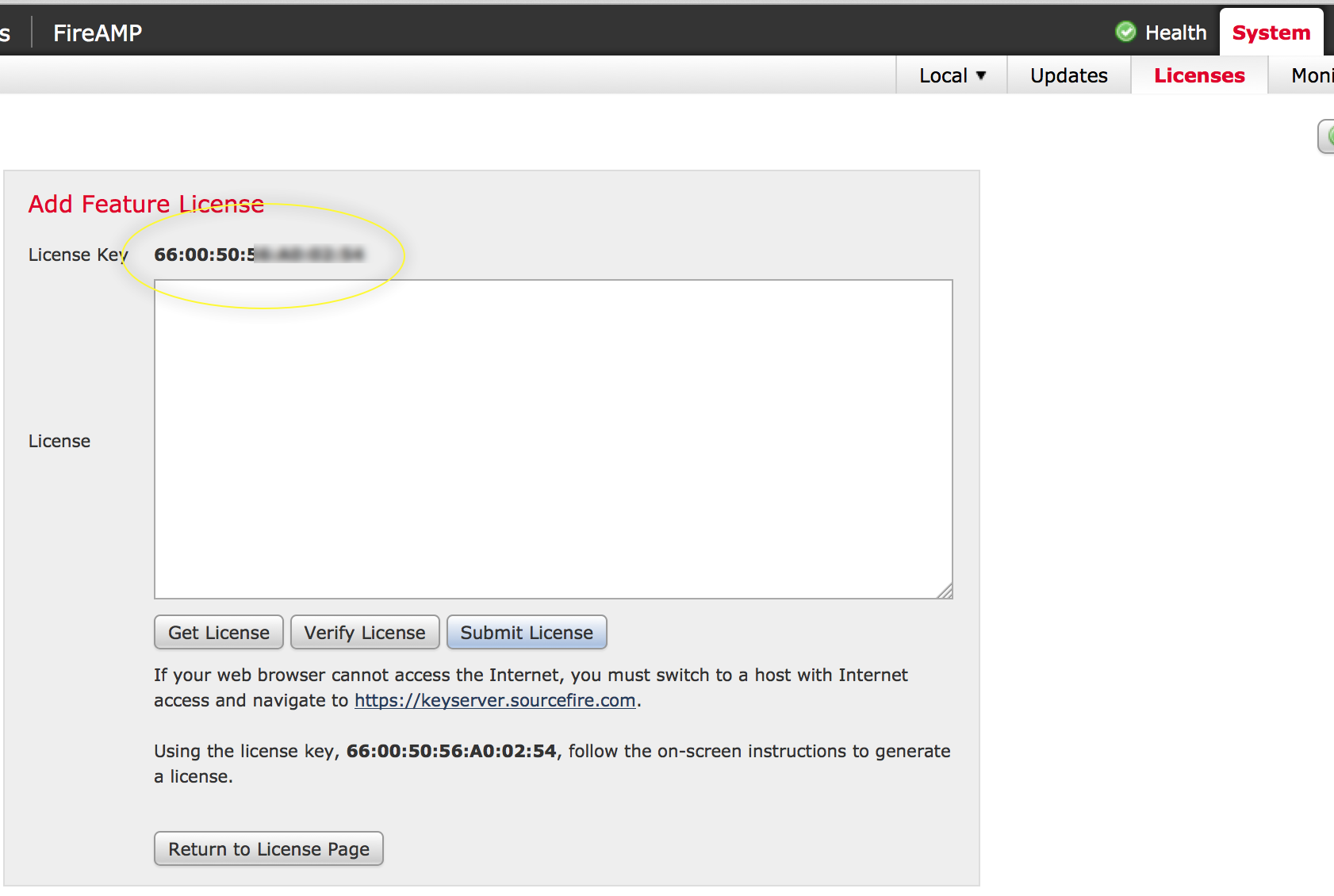The height and width of the screenshot is (896, 1334).
Task: Open the Updates tab
Action: 1068,75
